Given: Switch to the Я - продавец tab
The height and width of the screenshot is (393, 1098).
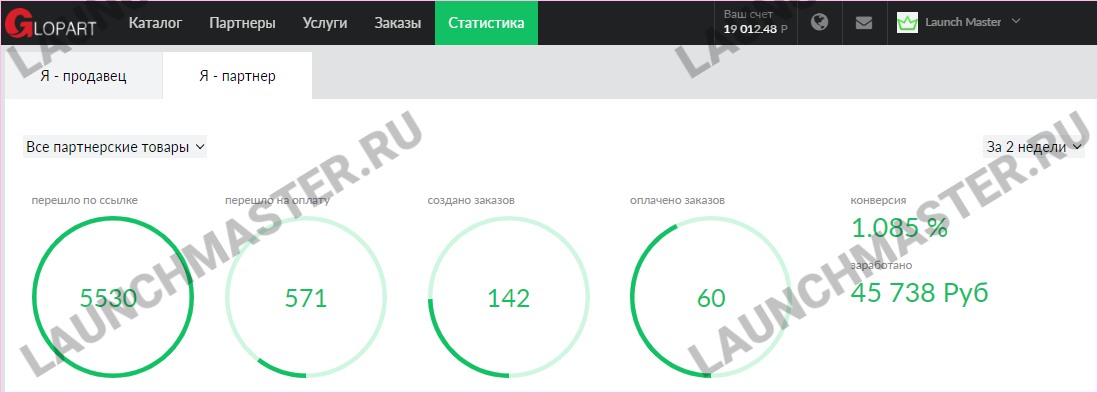Looking at the screenshot, I should (x=83, y=76).
